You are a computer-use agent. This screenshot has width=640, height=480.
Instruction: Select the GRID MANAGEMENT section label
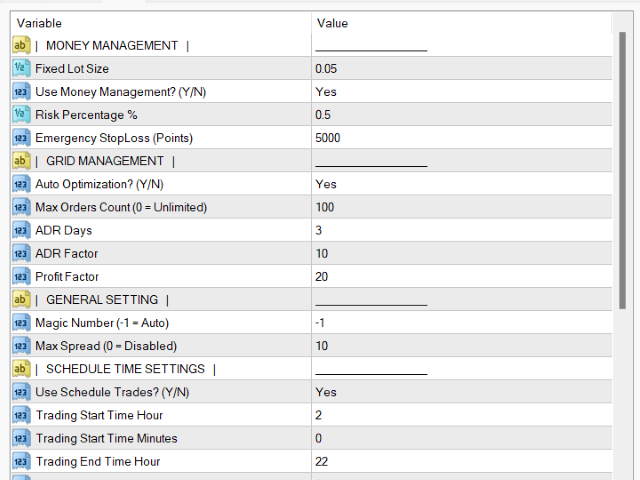105,161
